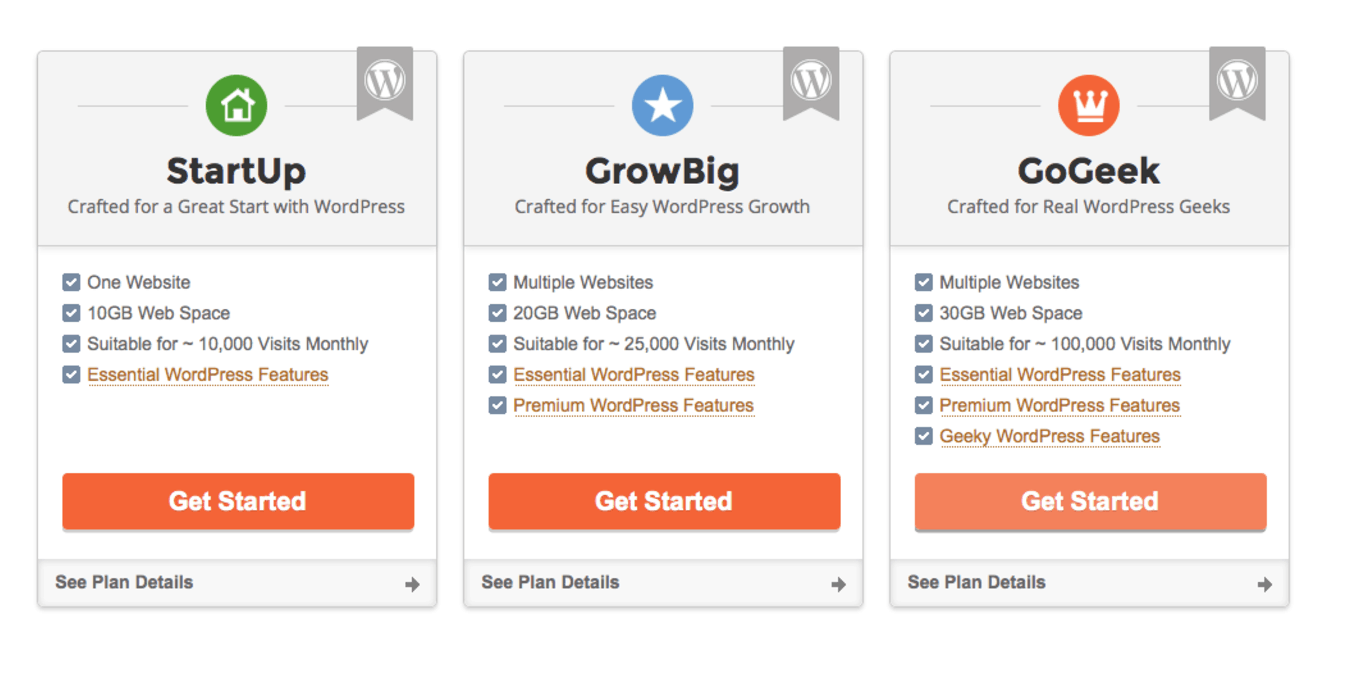Screen dimensions: 1366x678
Task: Toggle the 20GB Web Space checkbox
Action: coord(497,313)
